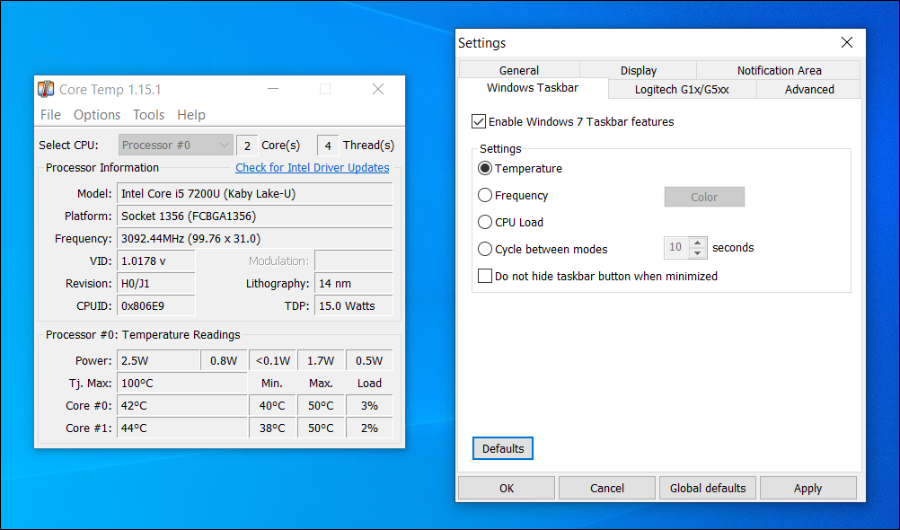This screenshot has height=530, width=900.
Task: Click the VID value 1.0178 v
Action: pyautogui.click(x=156, y=261)
